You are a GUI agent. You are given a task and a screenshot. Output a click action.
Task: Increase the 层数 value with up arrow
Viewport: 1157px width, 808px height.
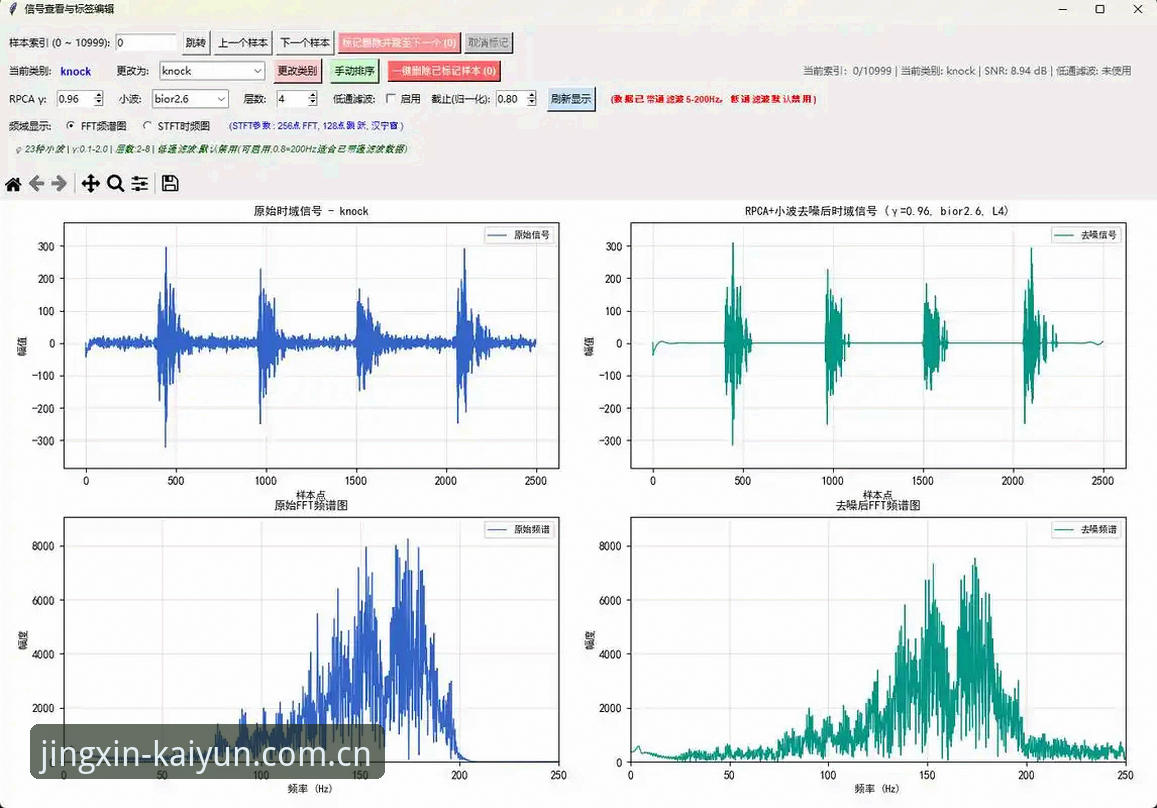coord(313,94)
